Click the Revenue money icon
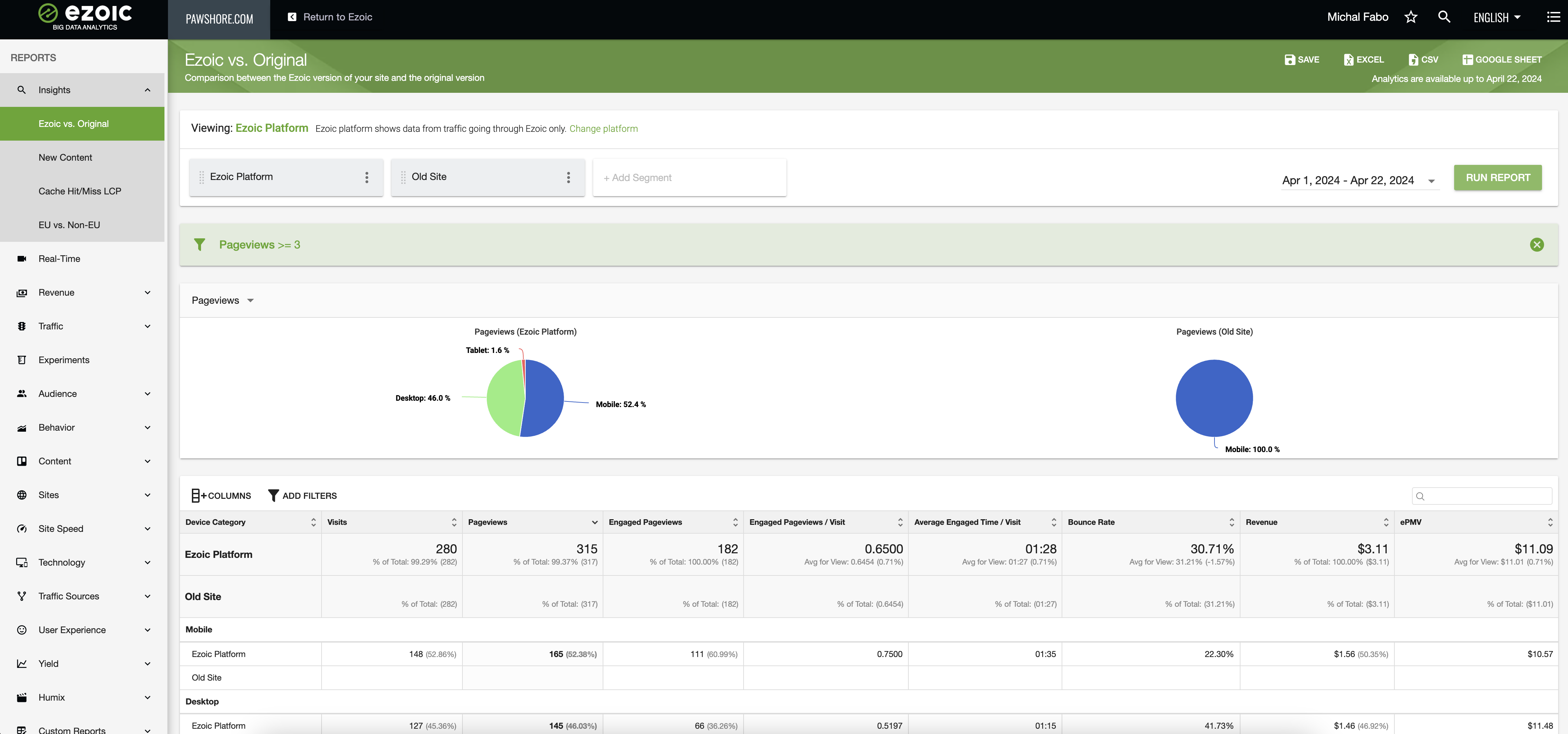1568x734 pixels. click(22, 292)
